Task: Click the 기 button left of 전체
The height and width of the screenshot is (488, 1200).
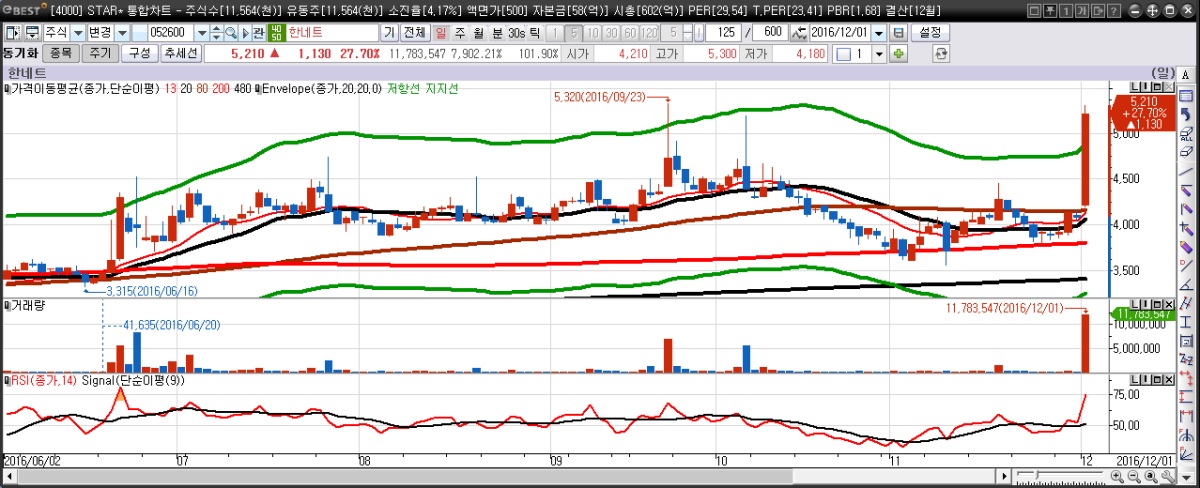Action: click(x=389, y=32)
